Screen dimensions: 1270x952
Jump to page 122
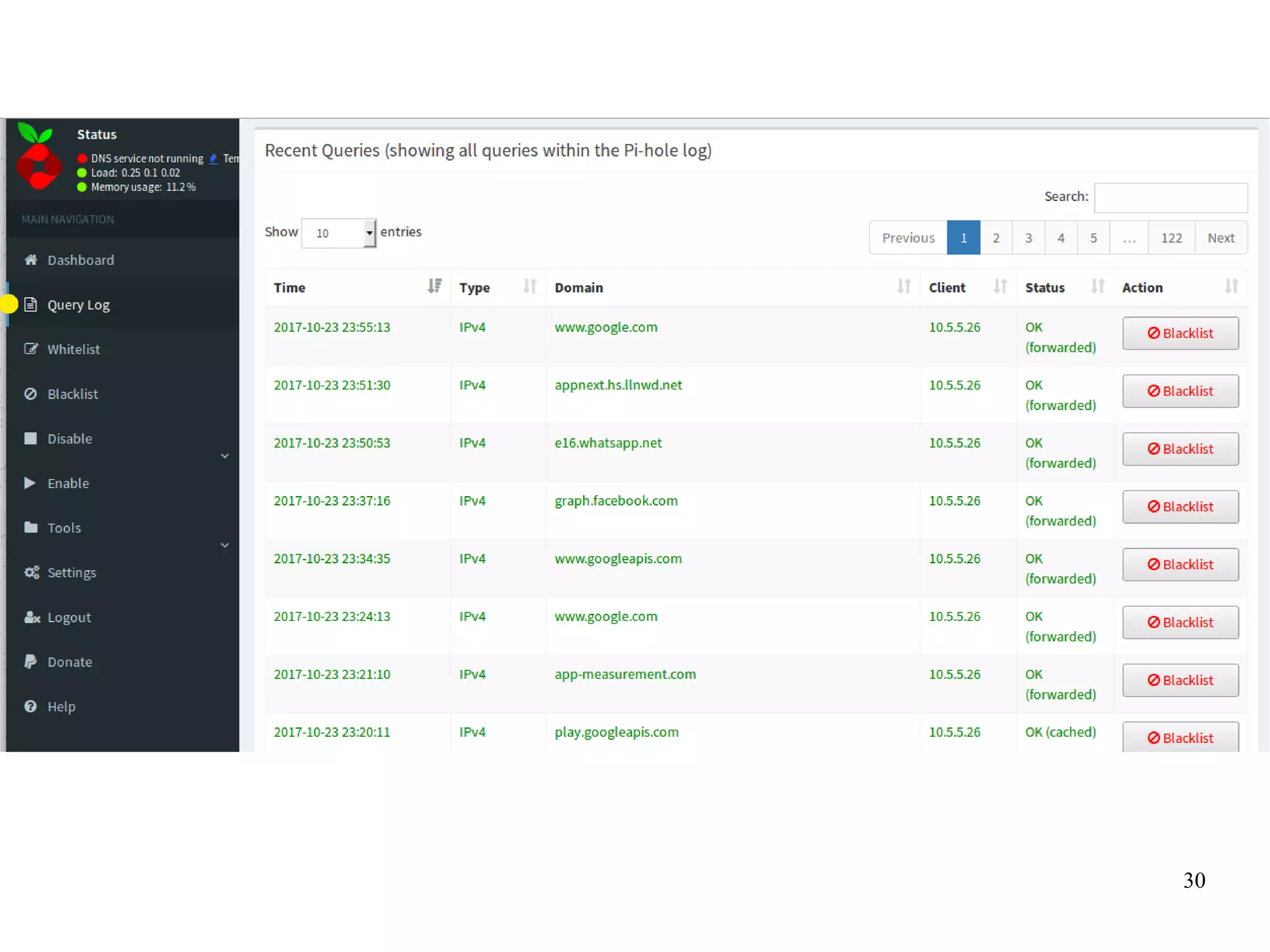[x=1171, y=238]
